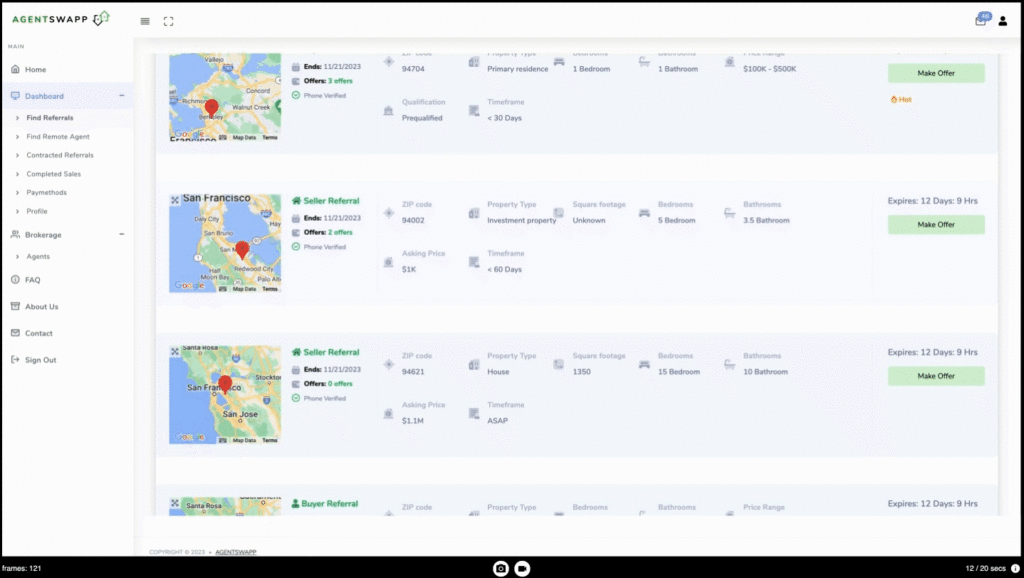Open Paymethods page

coord(46,193)
